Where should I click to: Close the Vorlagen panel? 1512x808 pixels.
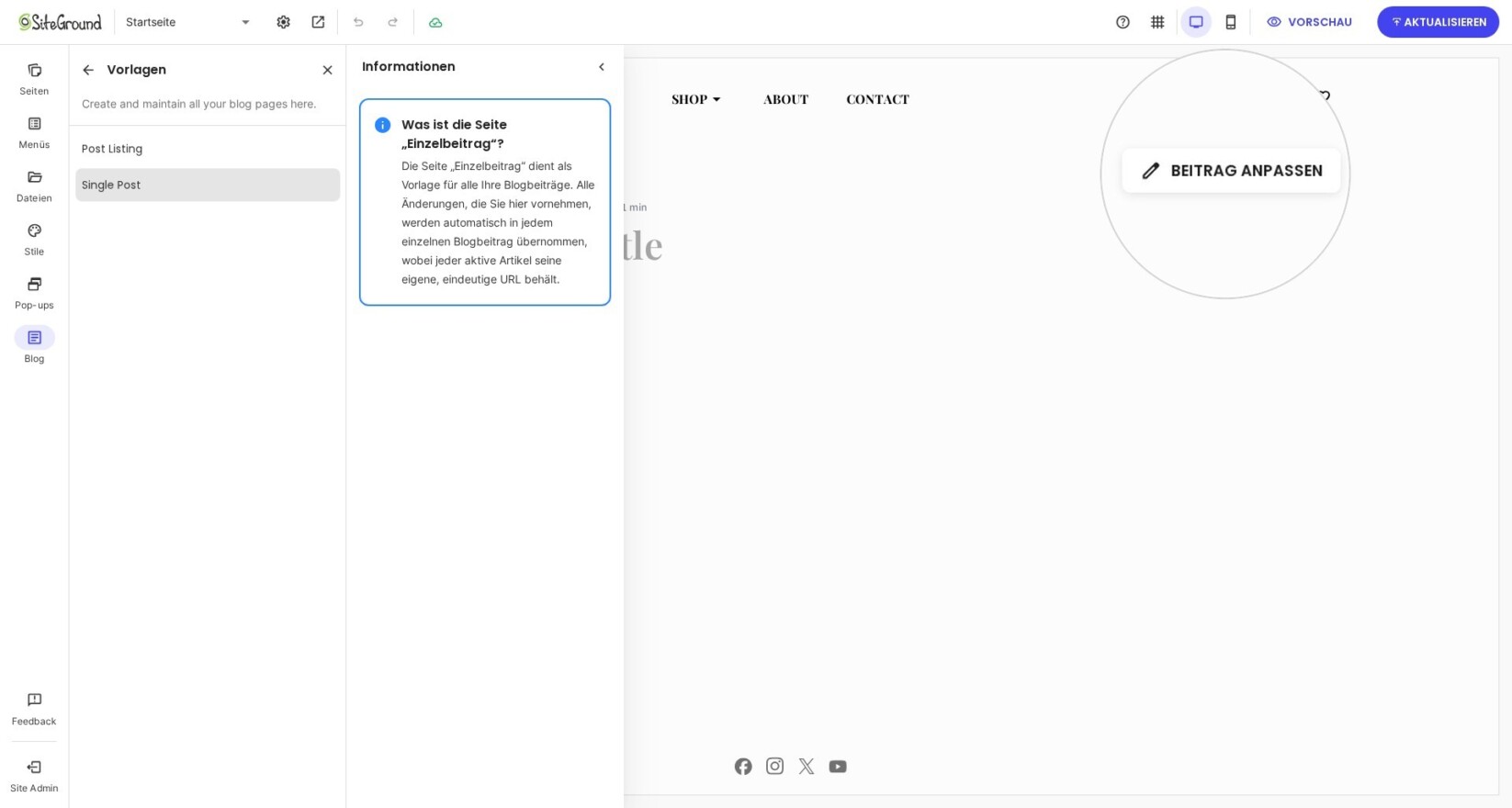pyautogui.click(x=327, y=70)
